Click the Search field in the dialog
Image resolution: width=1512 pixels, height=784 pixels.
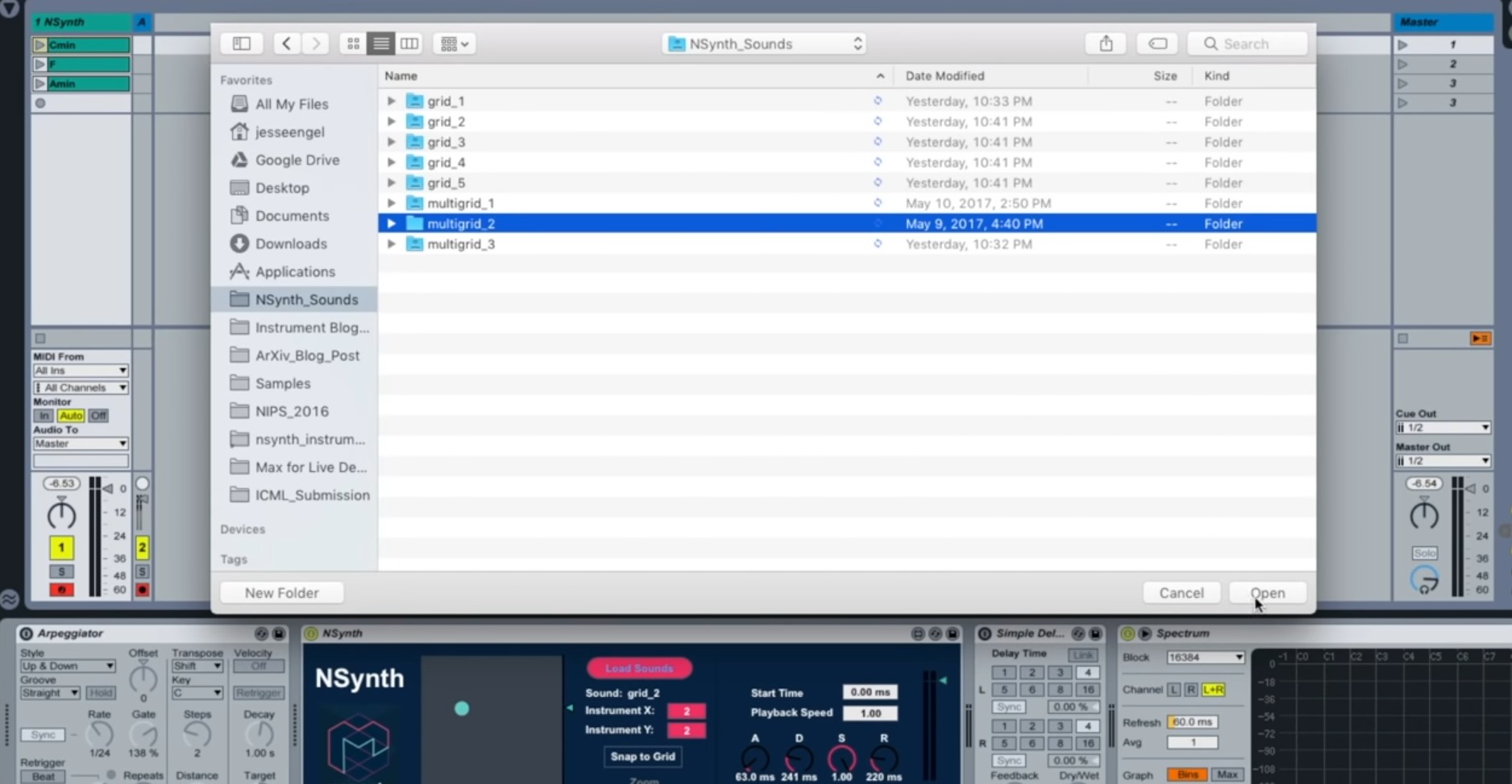click(1248, 44)
